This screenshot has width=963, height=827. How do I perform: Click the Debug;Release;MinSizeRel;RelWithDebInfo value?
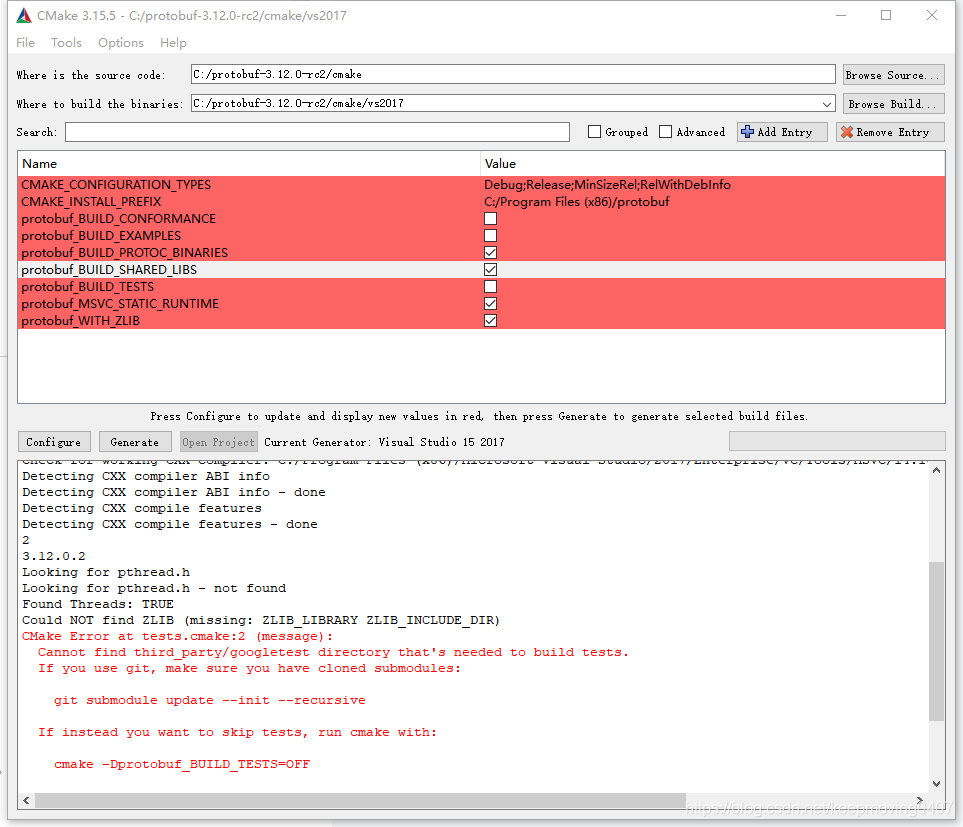(607, 185)
